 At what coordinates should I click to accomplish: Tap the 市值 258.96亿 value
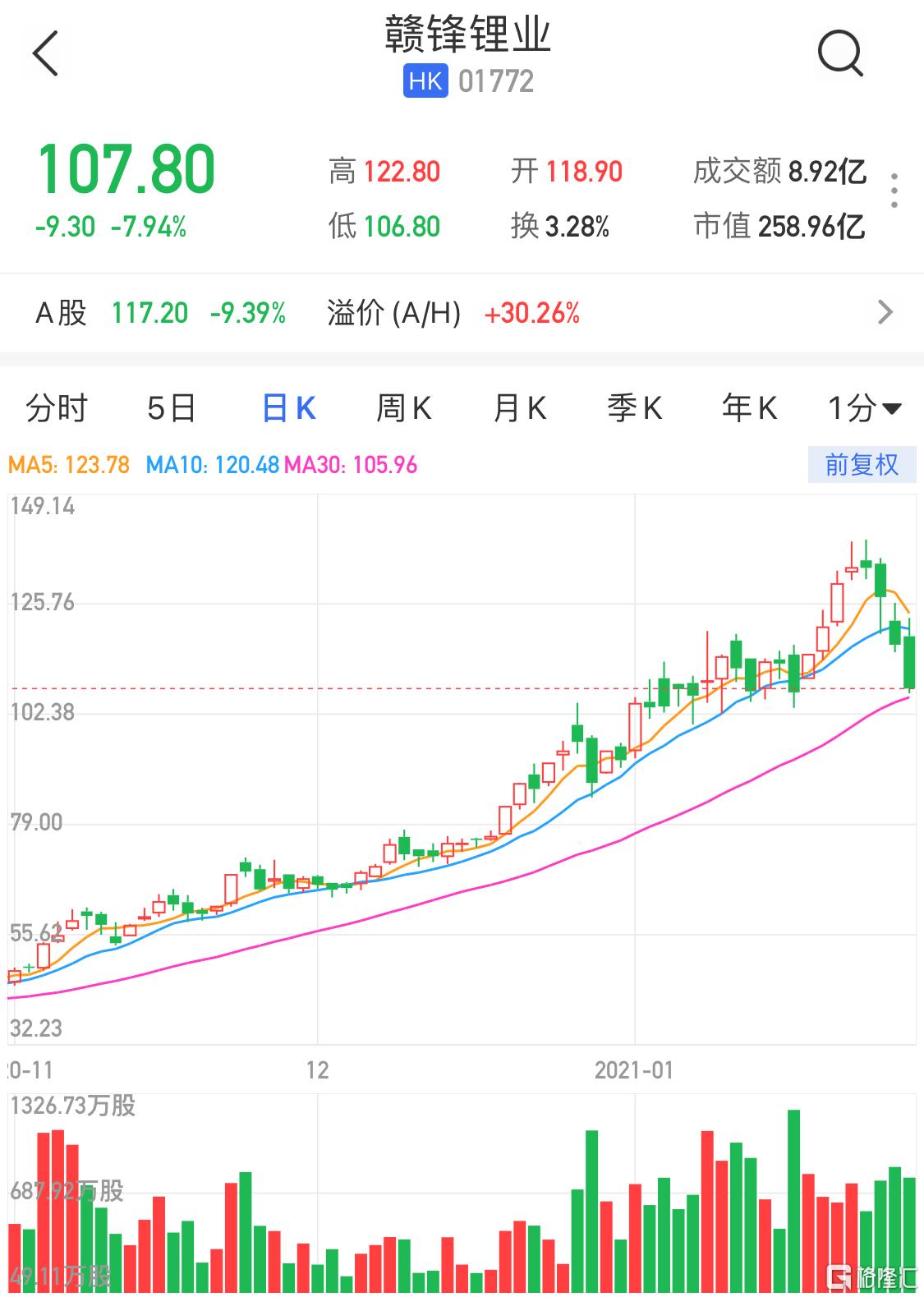click(811, 226)
